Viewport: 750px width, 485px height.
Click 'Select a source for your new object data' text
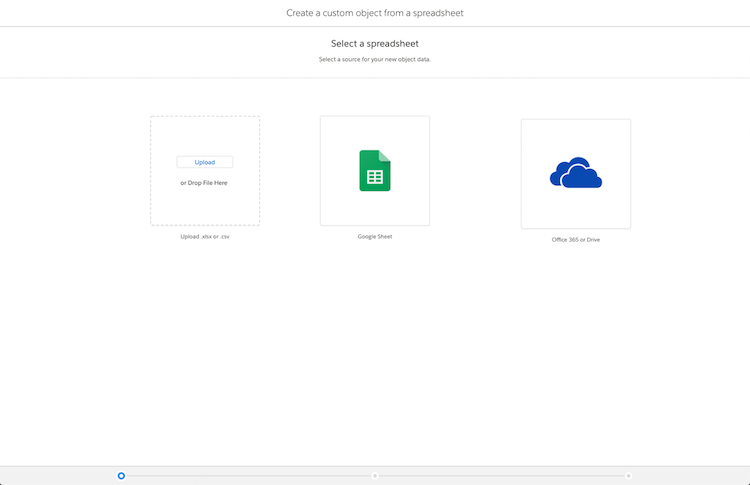pyautogui.click(x=375, y=60)
